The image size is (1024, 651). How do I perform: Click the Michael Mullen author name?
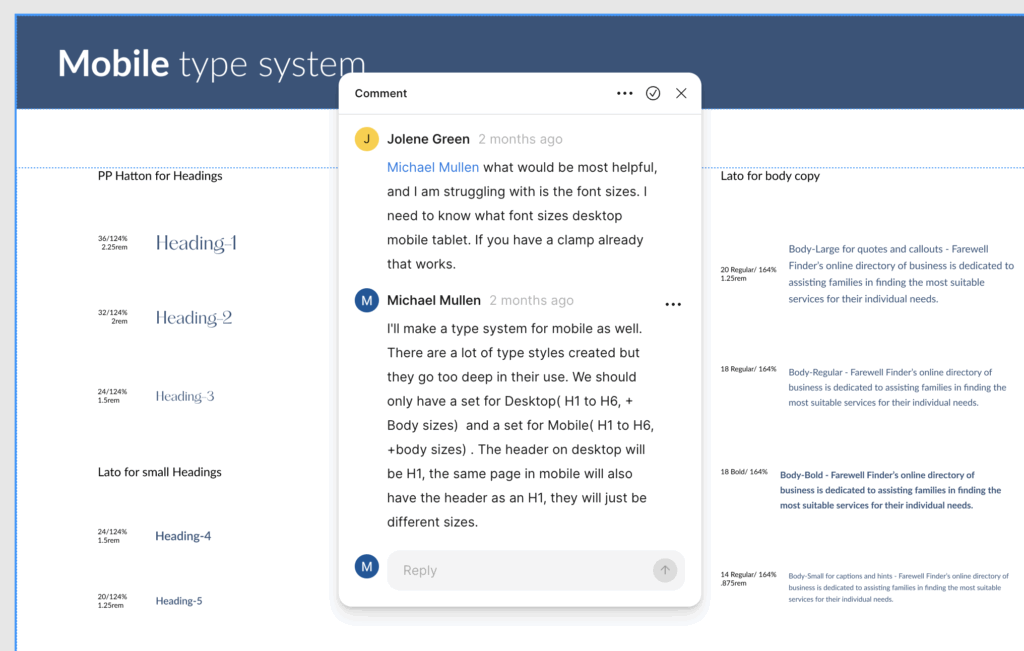(434, 300)
